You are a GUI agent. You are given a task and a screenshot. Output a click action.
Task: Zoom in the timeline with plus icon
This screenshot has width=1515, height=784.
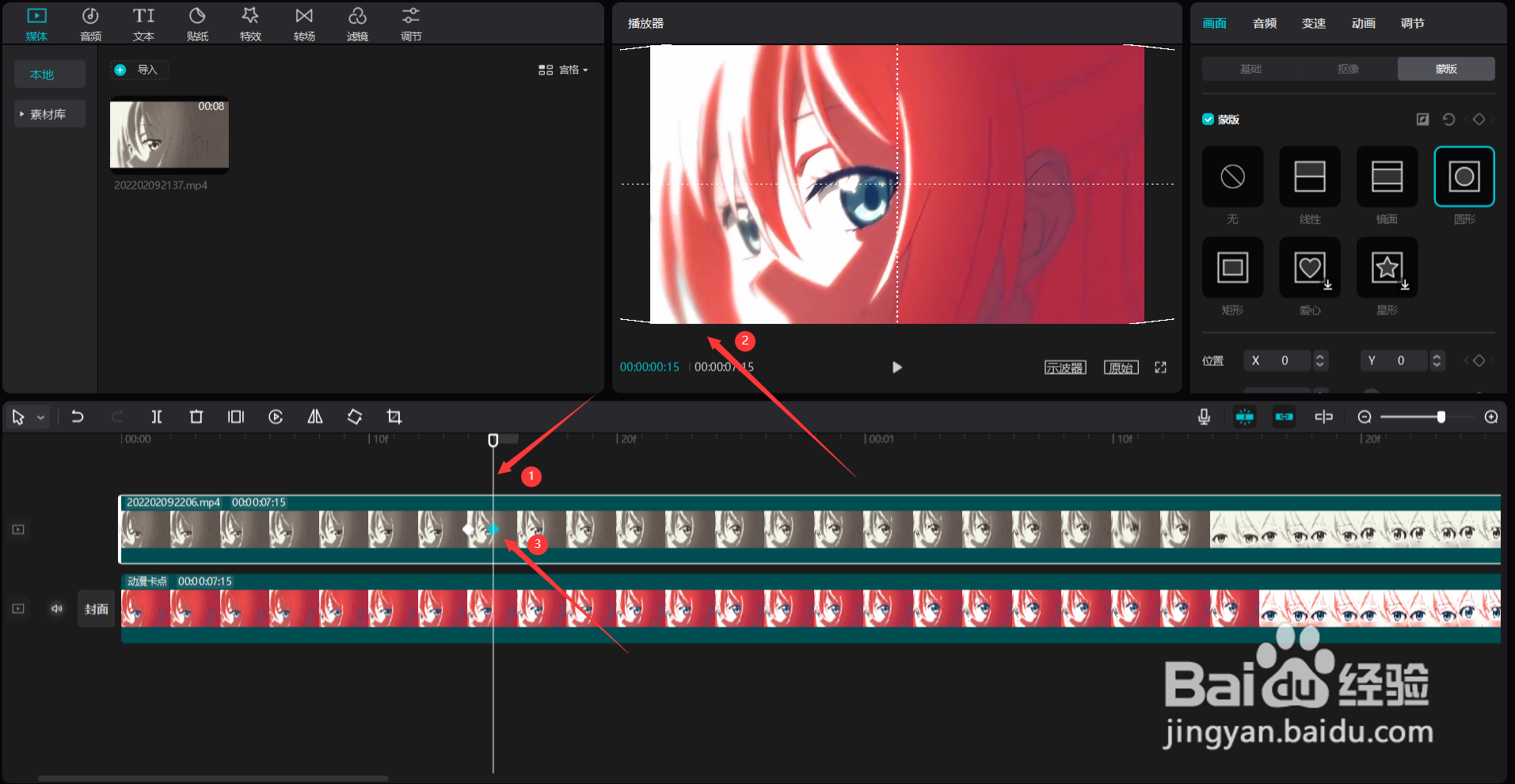tap(1491, 417)
